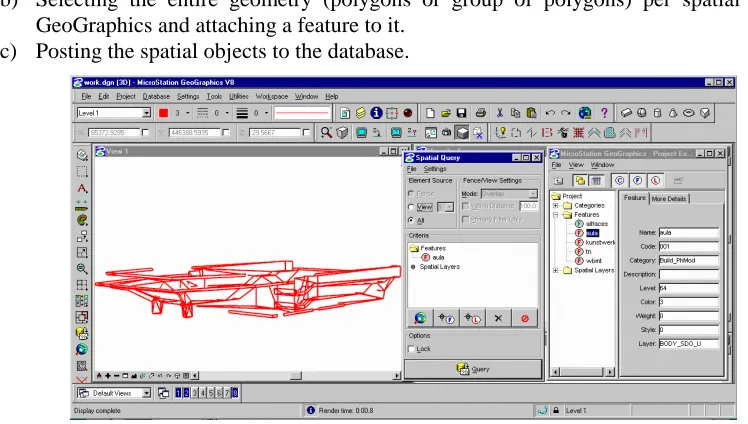Open the Utilities menu
The image size is (748, 424).
(x=239, y=96)
